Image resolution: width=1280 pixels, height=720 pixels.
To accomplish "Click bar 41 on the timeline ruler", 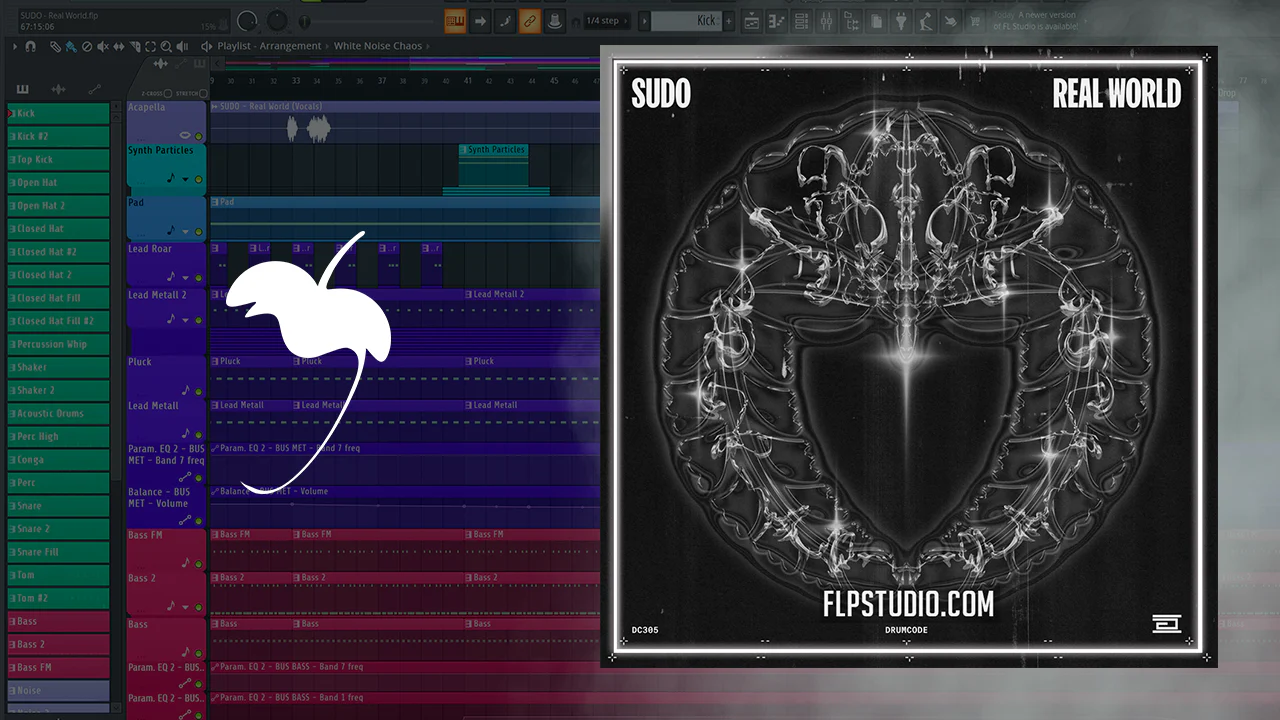I will (467, 81).
